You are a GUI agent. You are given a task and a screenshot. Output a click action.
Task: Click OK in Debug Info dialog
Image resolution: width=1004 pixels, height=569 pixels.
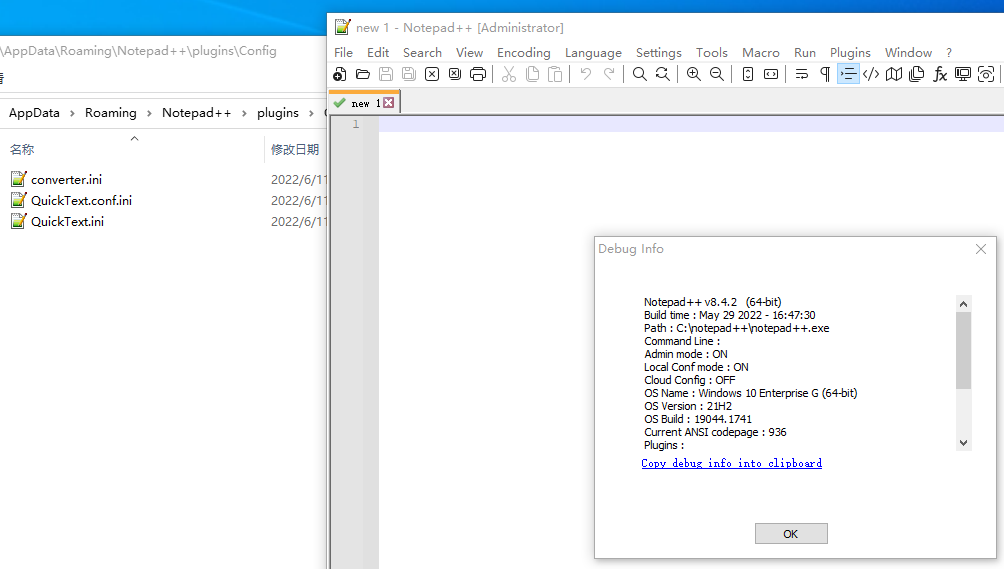[791, 534]
